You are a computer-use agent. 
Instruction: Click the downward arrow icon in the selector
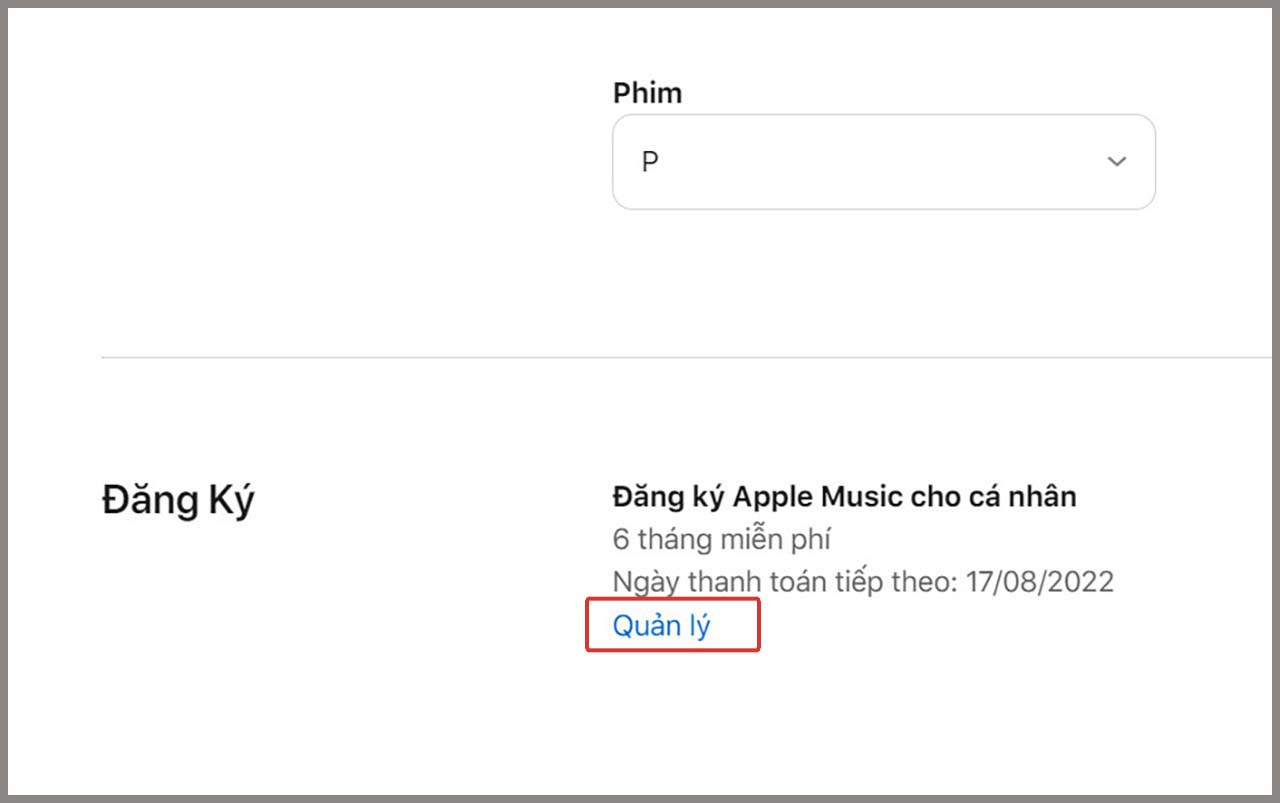(1117, 161)
